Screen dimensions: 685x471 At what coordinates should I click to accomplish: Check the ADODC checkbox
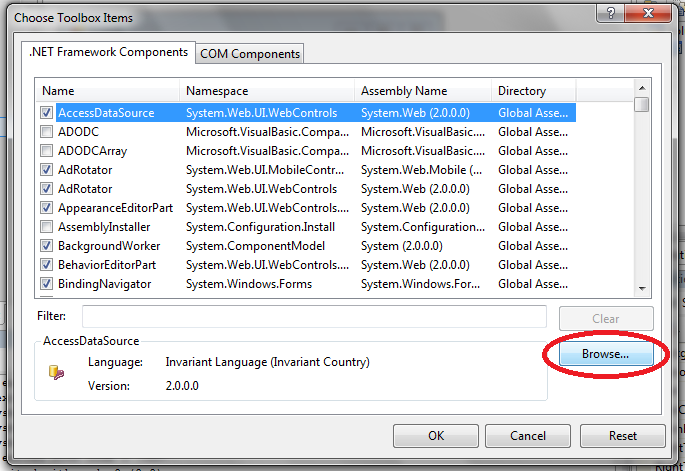46,132
